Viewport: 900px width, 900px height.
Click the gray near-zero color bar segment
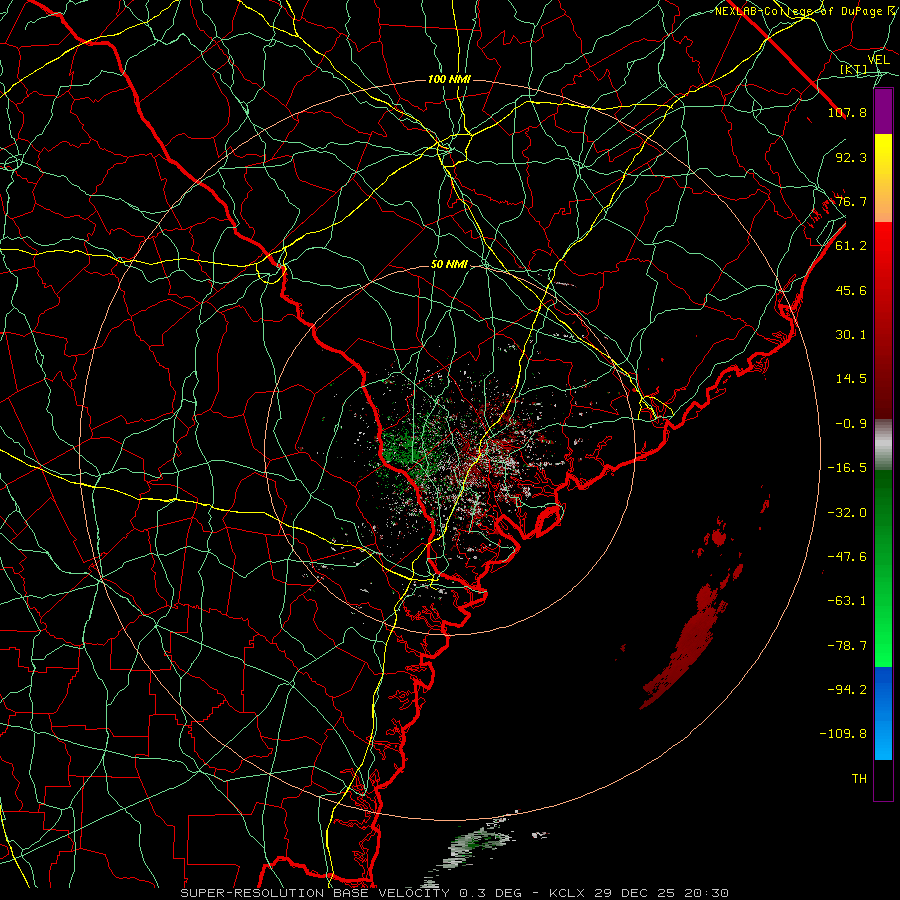pos(883,445)
